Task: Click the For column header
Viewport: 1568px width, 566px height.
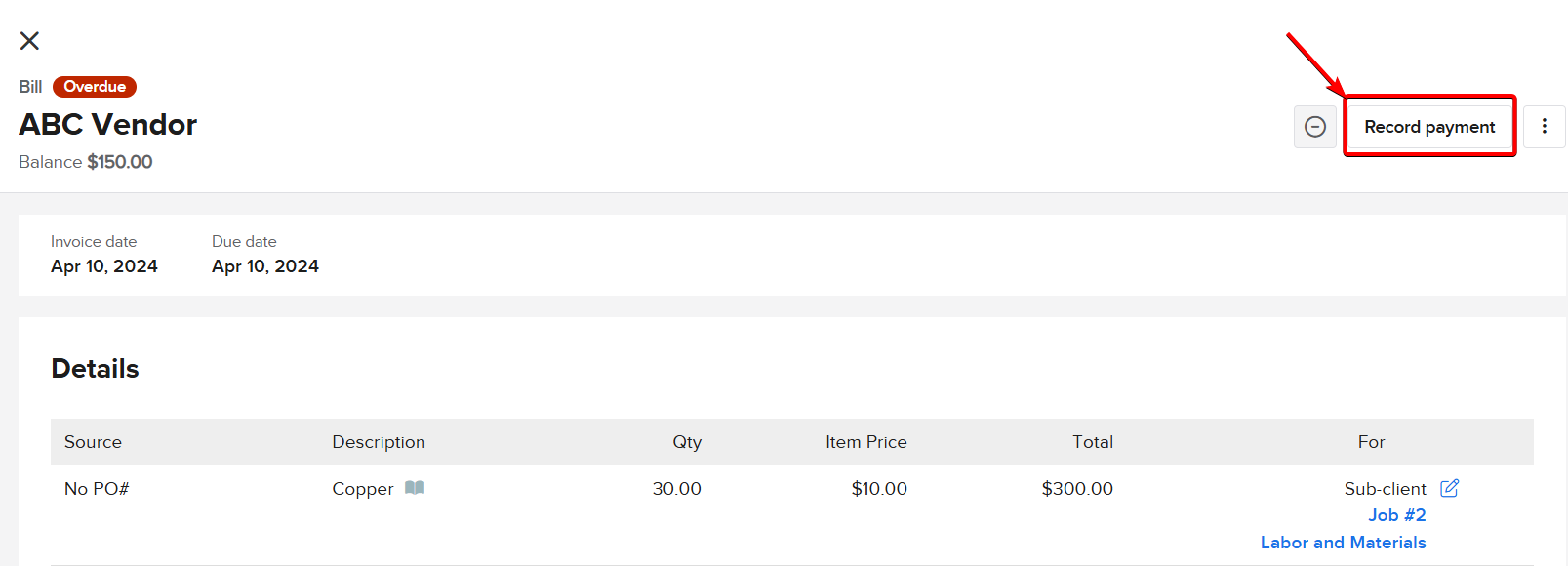Action: coord(1371,442)
